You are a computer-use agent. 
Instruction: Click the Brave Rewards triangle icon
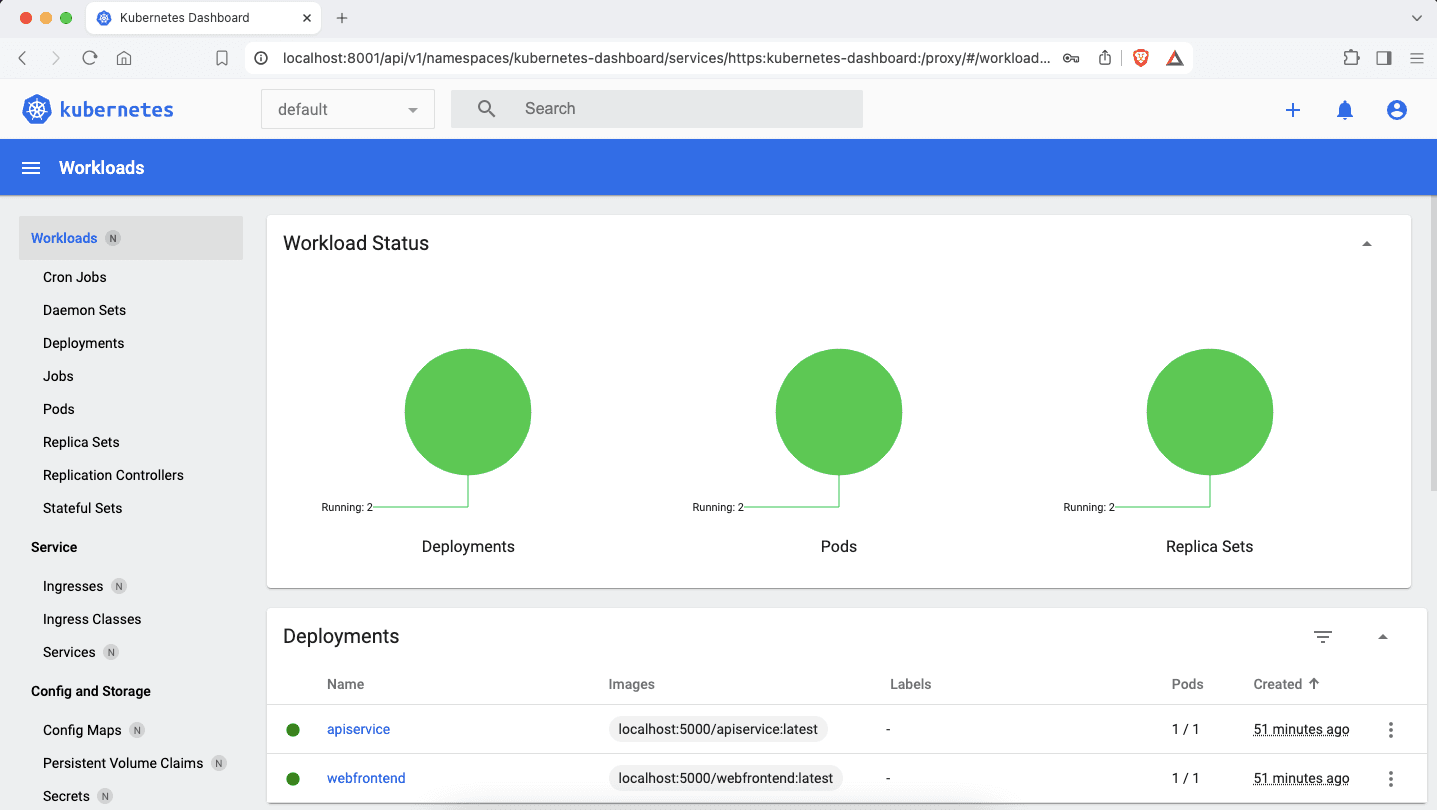[x=1175, y=58]
